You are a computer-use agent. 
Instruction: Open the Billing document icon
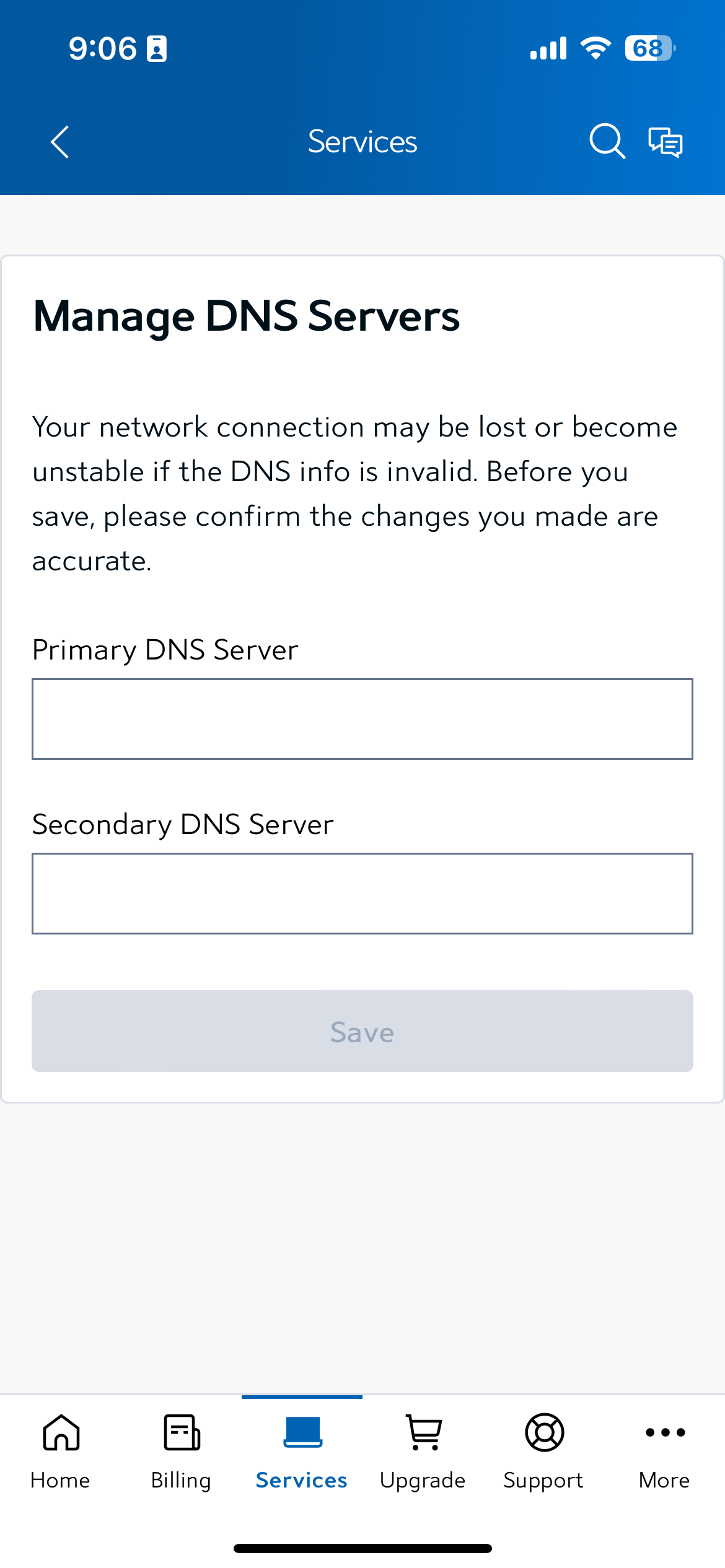(182, 1432)
